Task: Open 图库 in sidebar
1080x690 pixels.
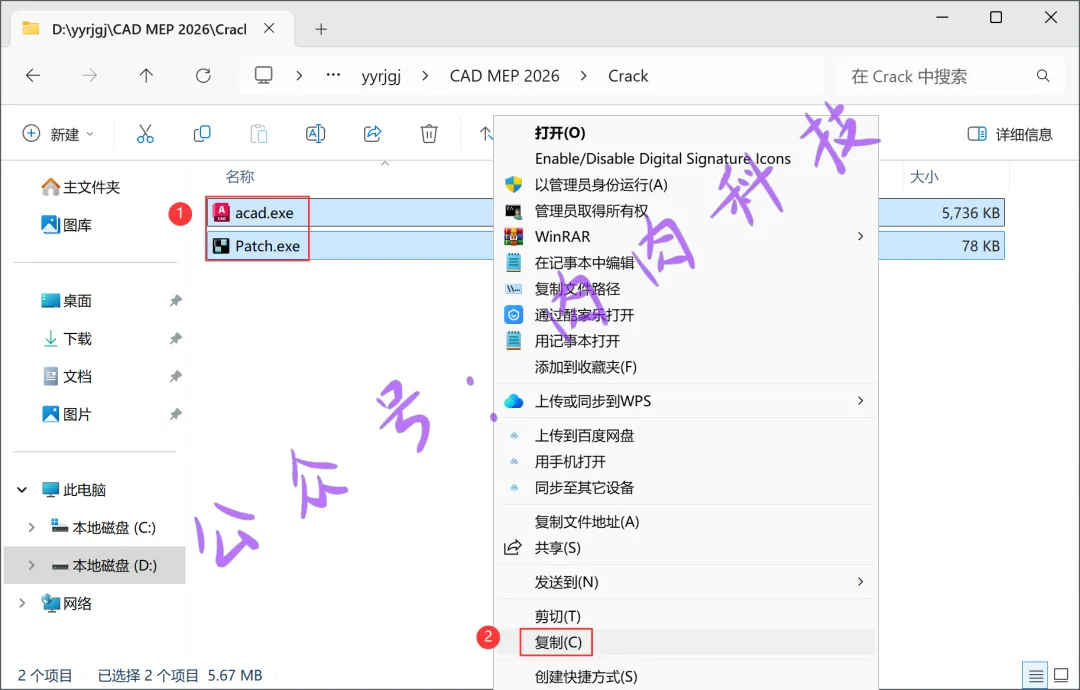Action: click(x=67, y=224)
